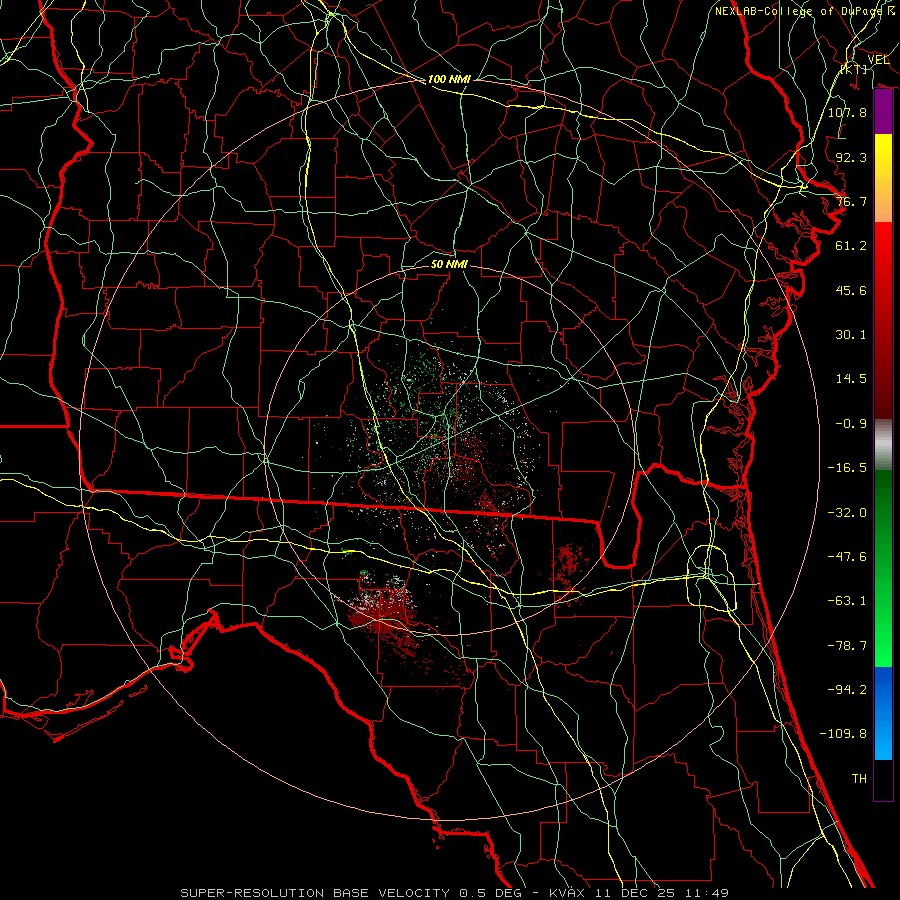Click the 14.5 velocity scale value
Viewport: 900px width, 900px height.
[851, 379]
